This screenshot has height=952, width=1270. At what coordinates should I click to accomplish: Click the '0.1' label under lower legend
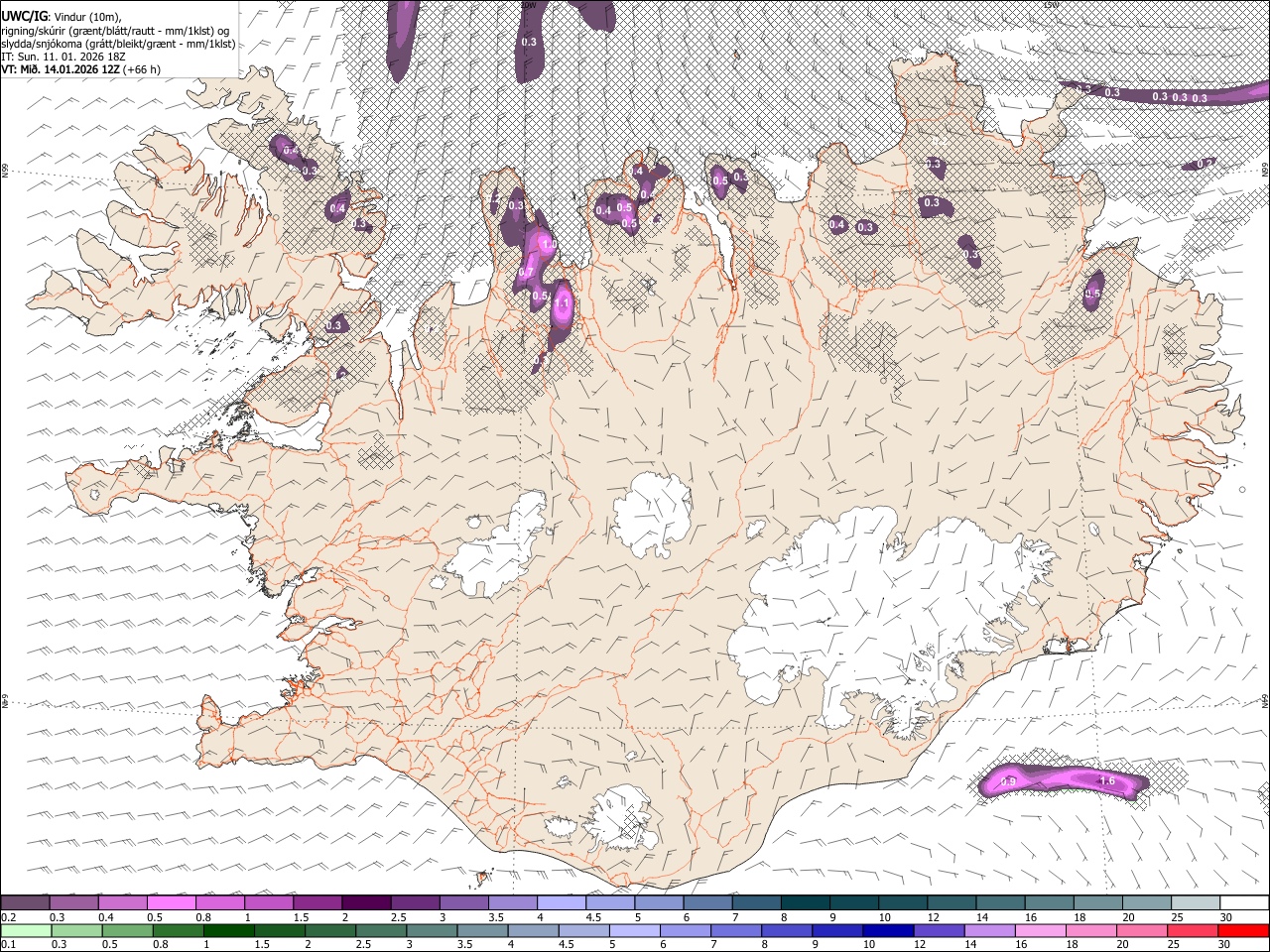point(9,945)
